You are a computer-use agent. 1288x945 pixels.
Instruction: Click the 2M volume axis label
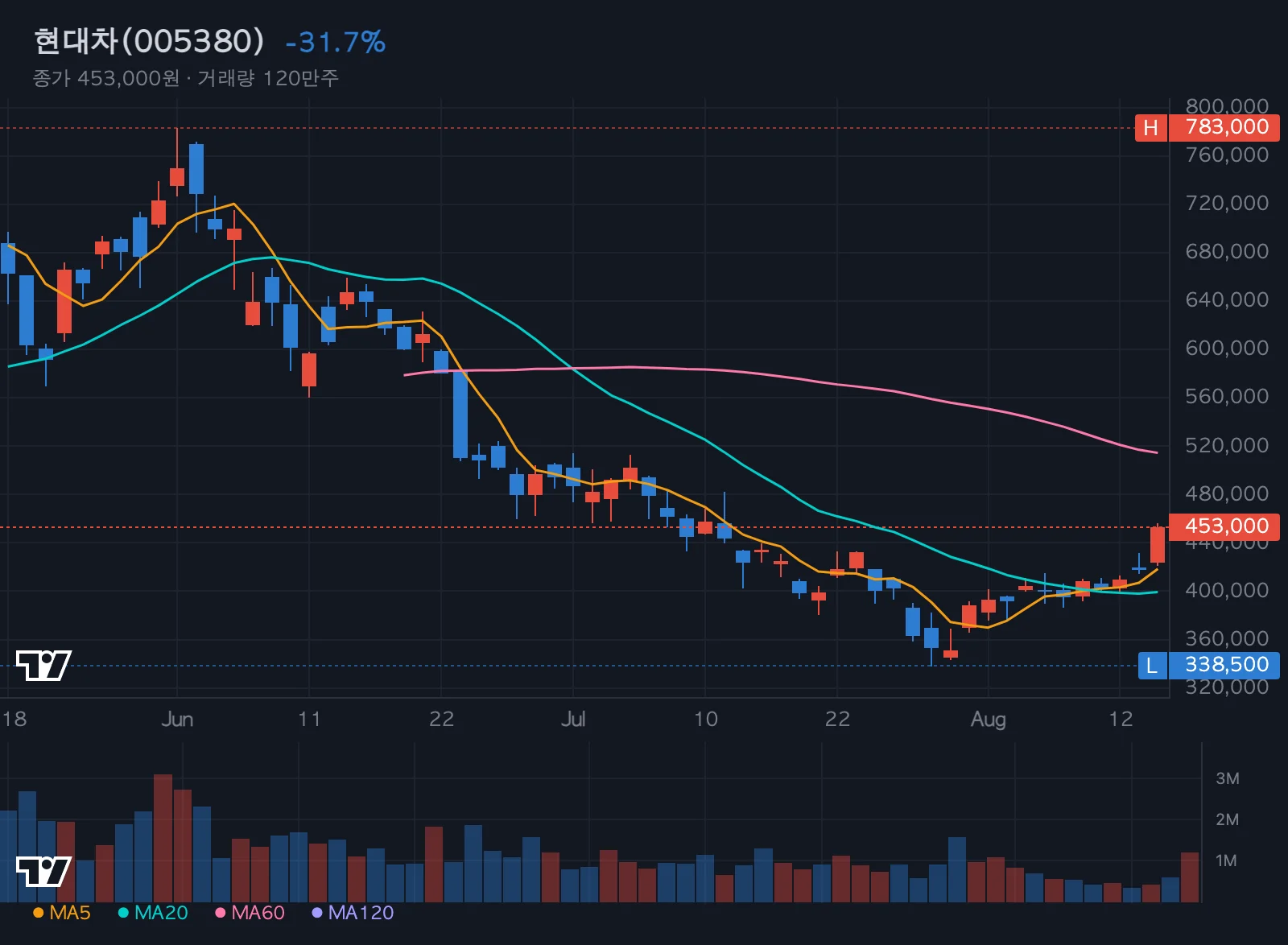pos(1227,819)
